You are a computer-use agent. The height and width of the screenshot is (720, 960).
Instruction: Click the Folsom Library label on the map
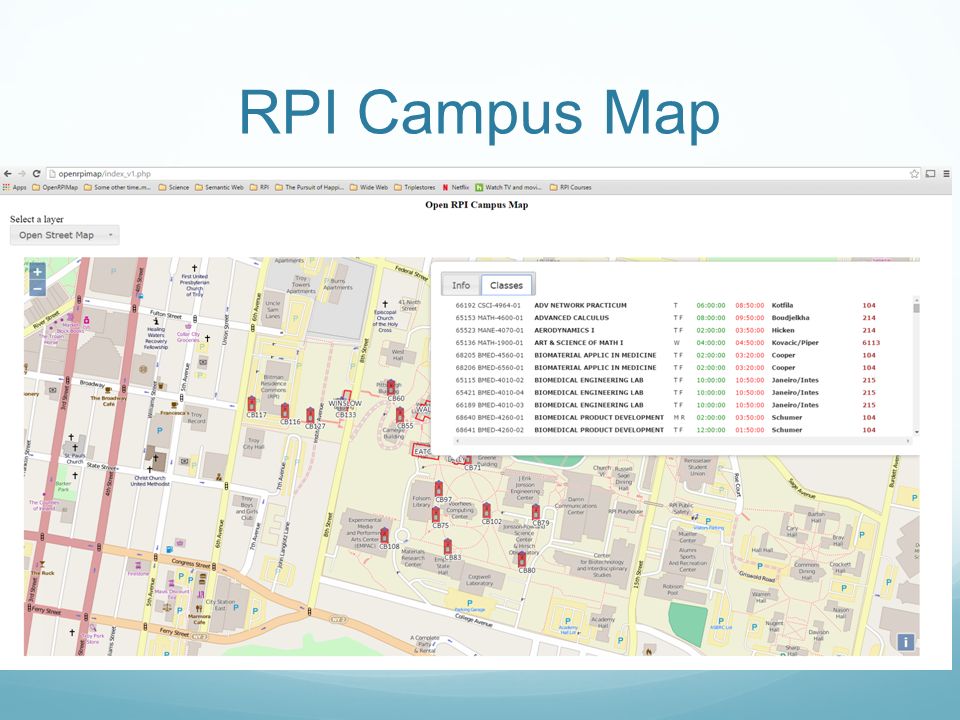tap(421, 501)
